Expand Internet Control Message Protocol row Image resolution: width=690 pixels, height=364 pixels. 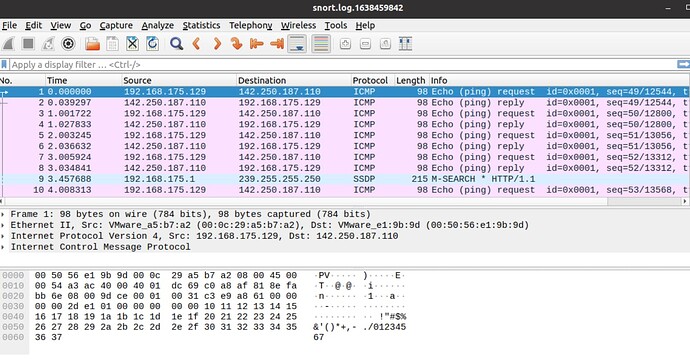(x=4, y=247)
